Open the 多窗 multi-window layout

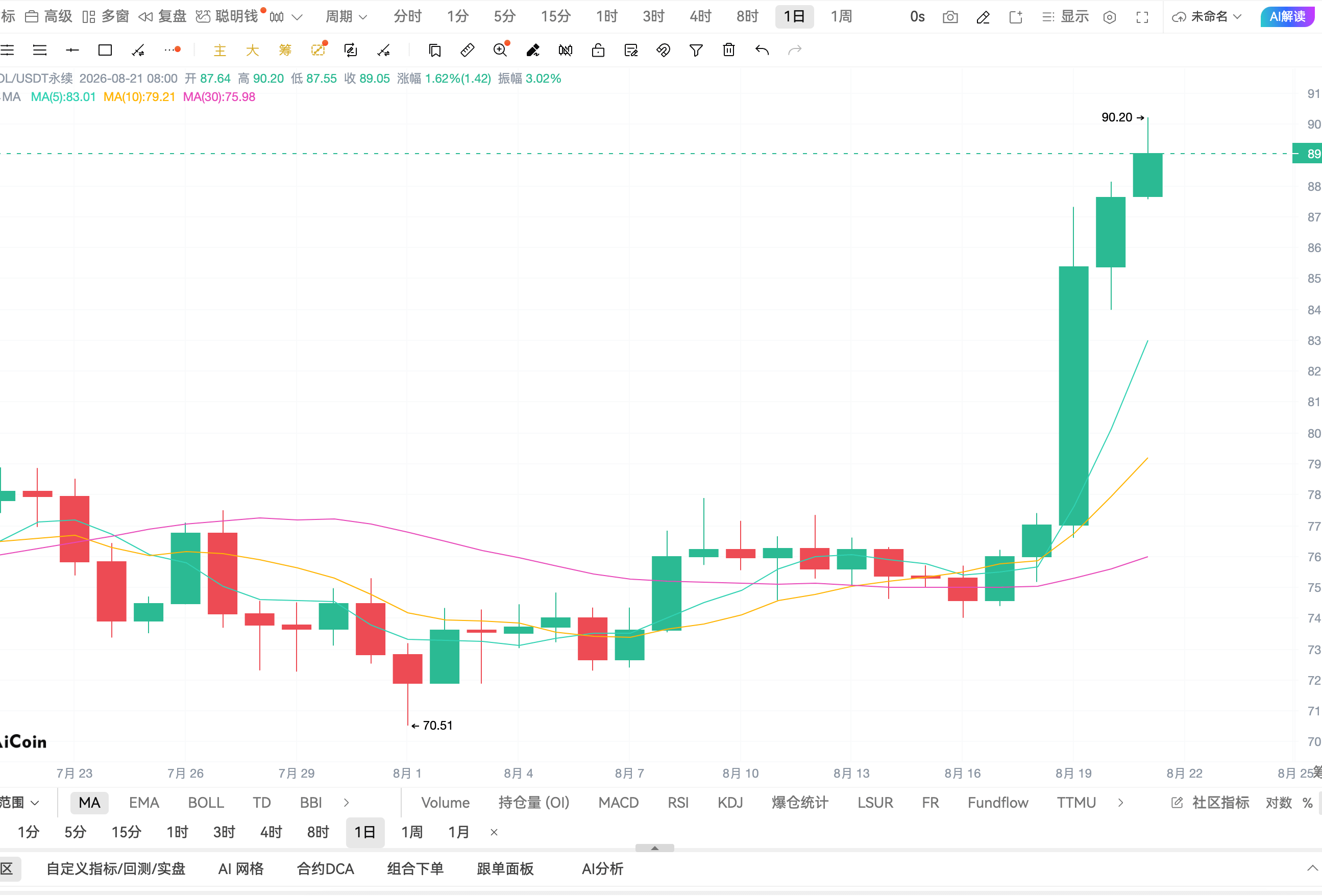[106, 16]
